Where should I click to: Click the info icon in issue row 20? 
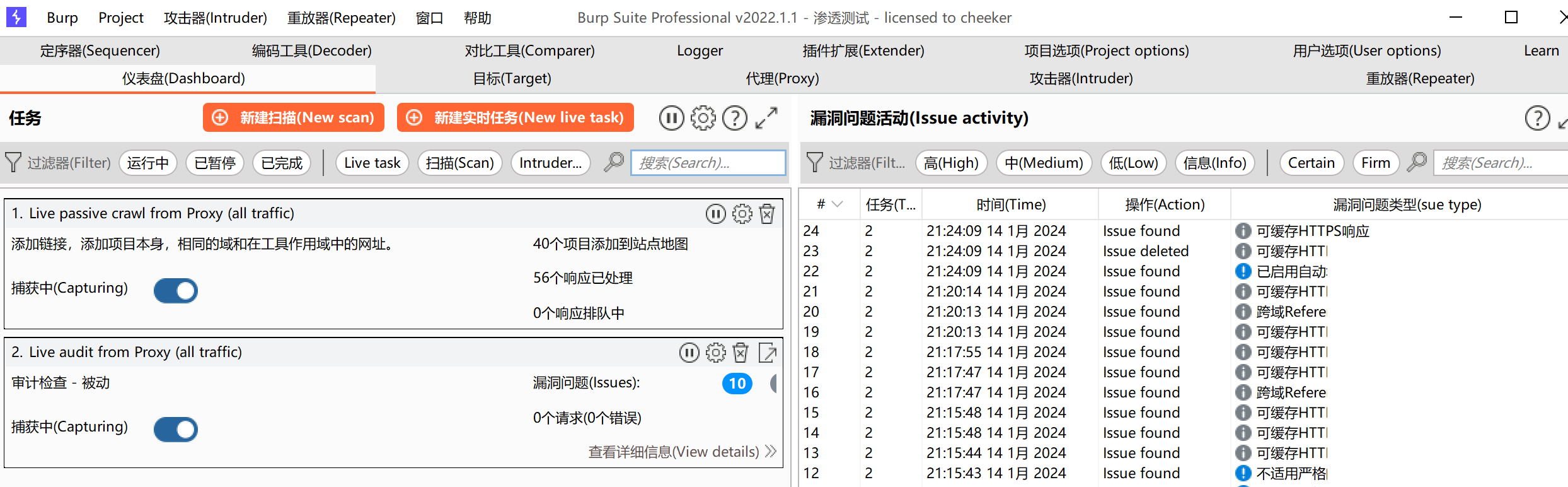(x=1243, y=312)
